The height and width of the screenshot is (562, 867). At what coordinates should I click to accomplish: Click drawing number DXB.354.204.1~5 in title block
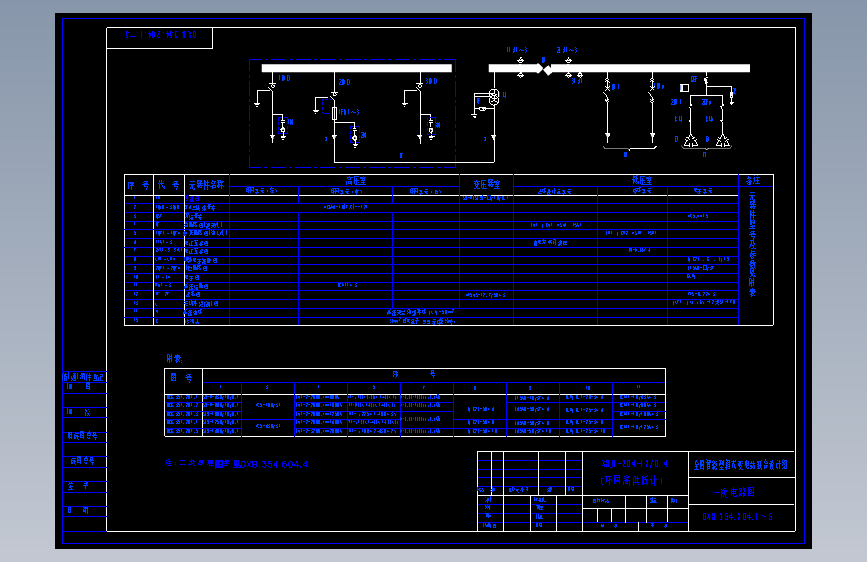click(x=738, y=517)
